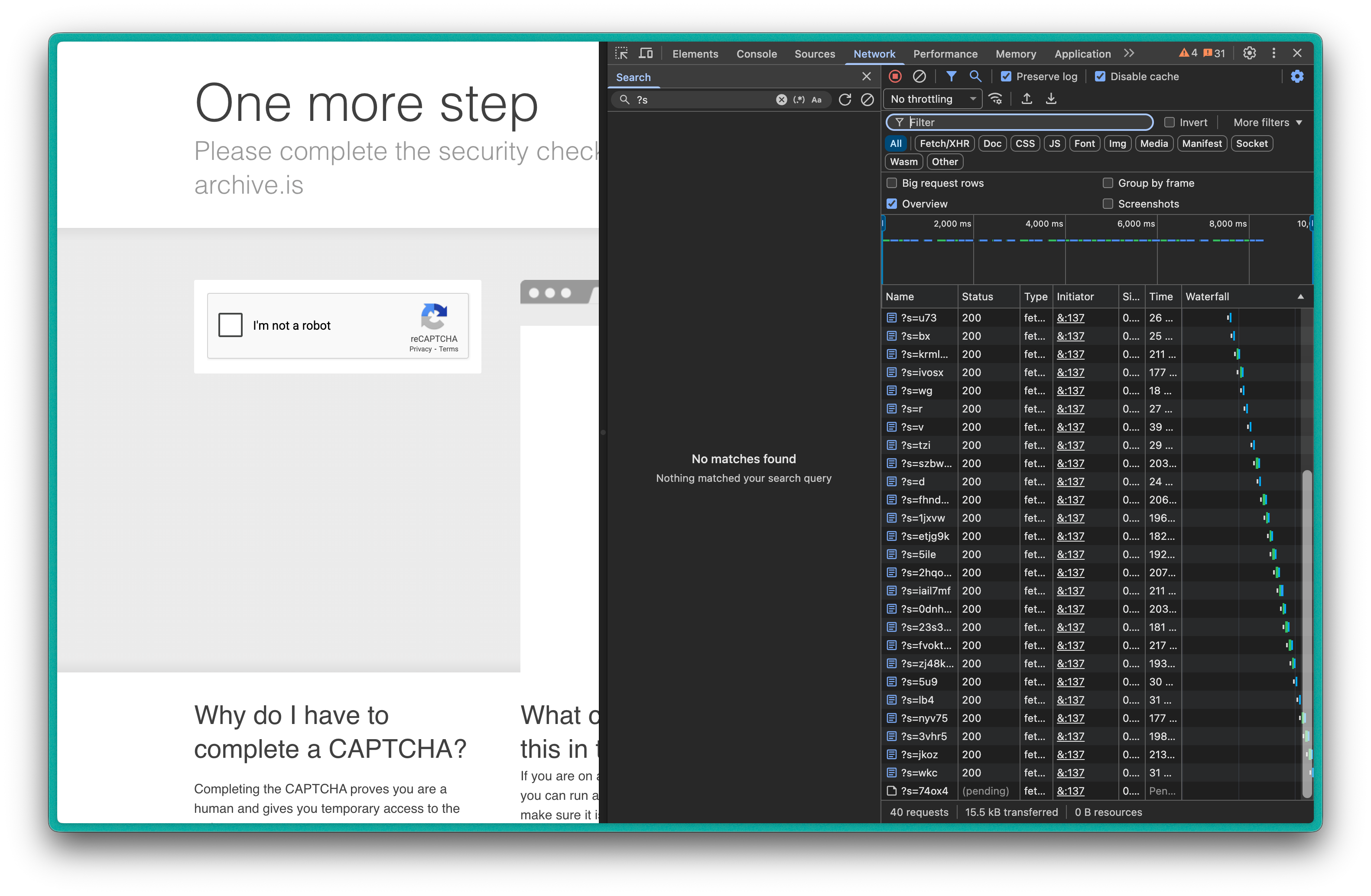
Task: Enable the Big request rows checkbox
Action: coord(892,183)
